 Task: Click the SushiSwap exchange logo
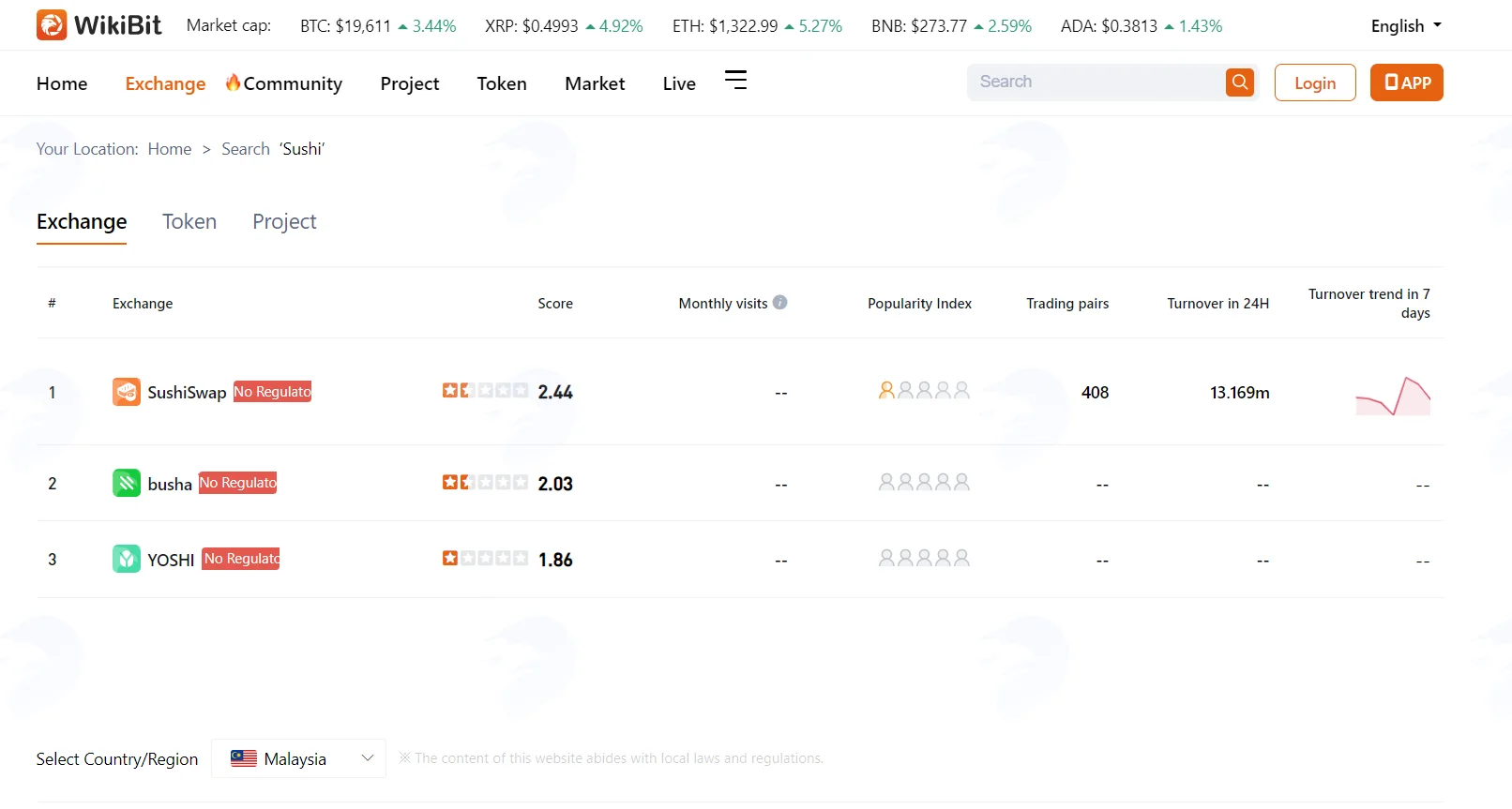127,392
